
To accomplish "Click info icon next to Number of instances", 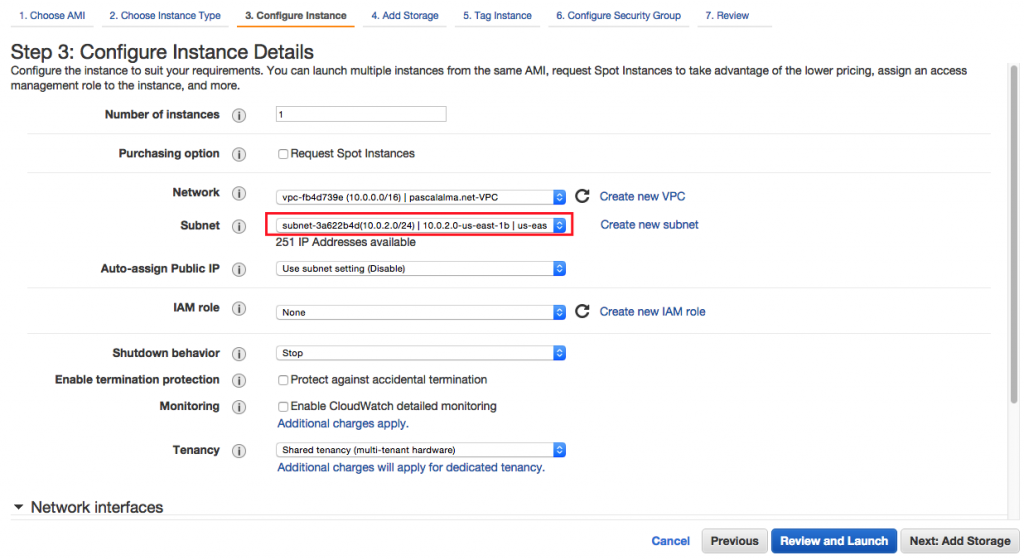I will [239, 115].
